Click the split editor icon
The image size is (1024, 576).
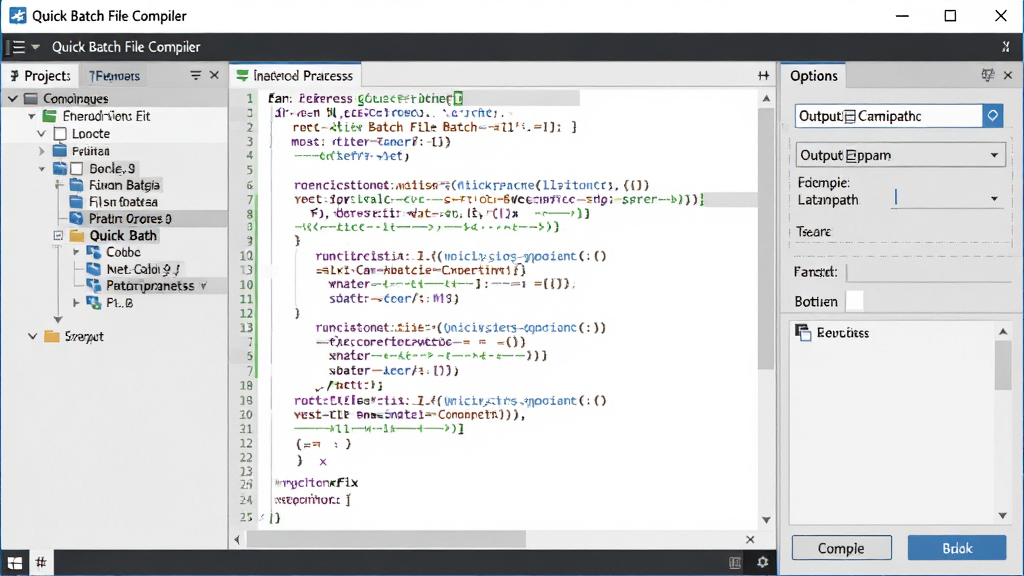click(x=763, y=76)
